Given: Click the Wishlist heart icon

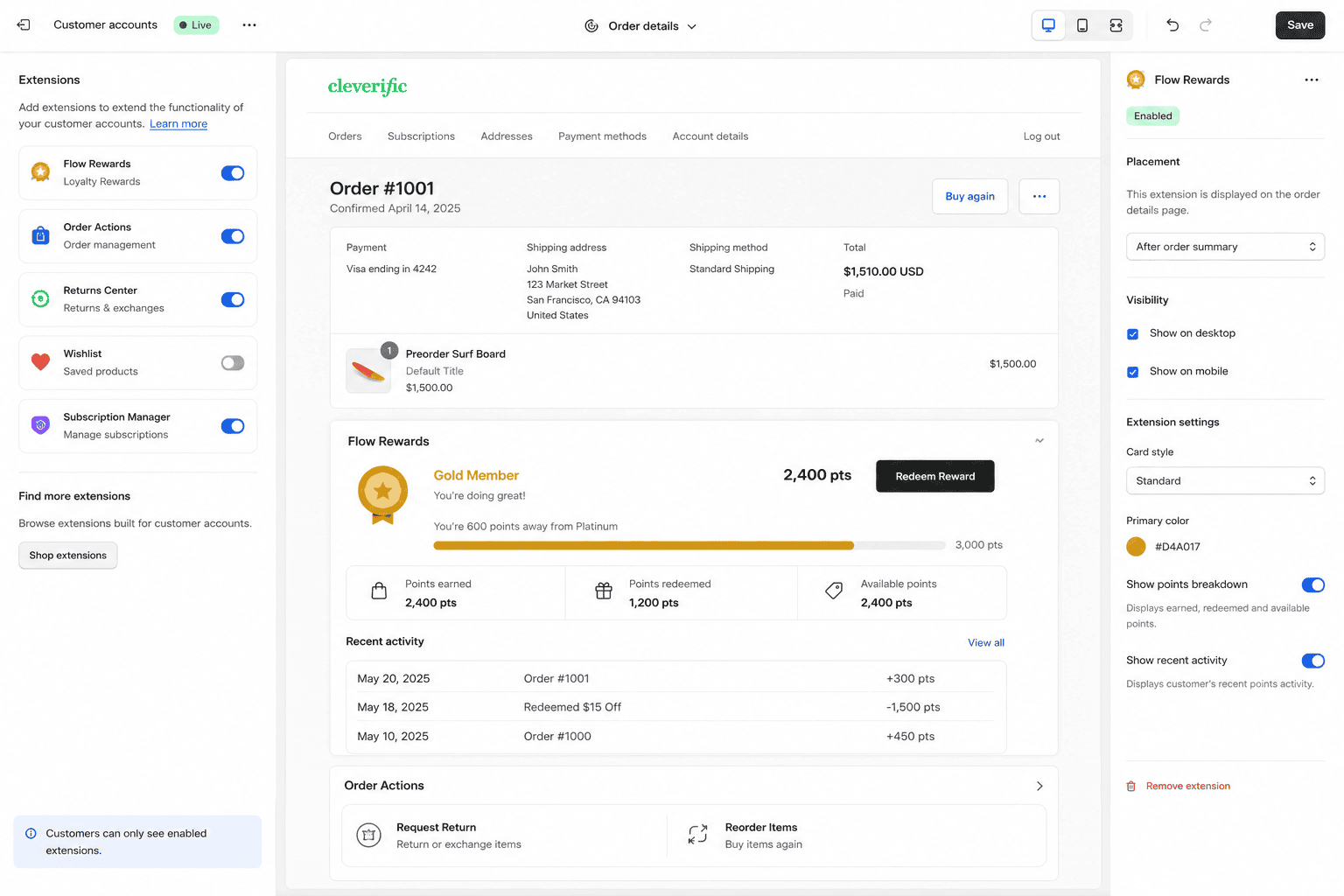Looking at the screenshot, I should point(40,362).
